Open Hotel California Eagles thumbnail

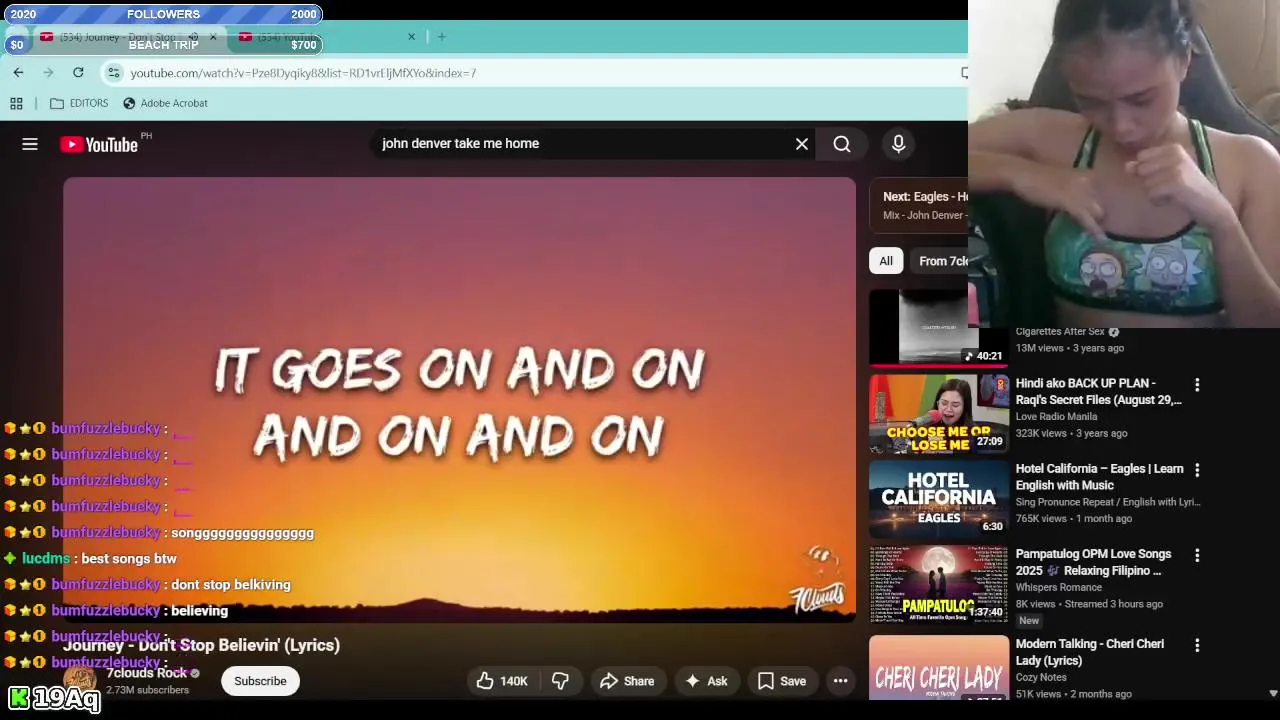pyautogui.click(x=938, y=499)
